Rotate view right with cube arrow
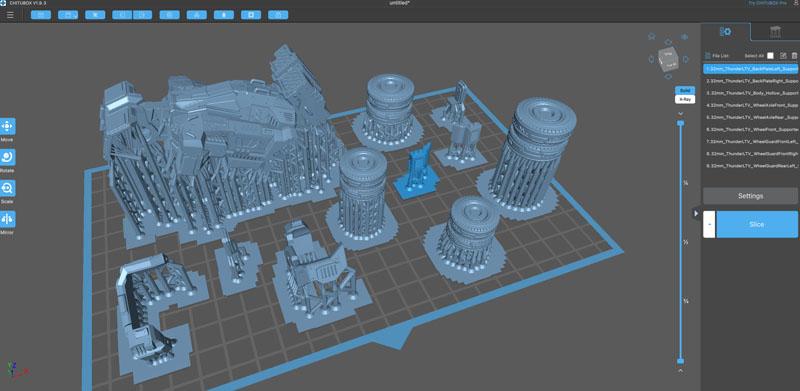The height and width of the screenshot is (391, 800). pos(685,59)
